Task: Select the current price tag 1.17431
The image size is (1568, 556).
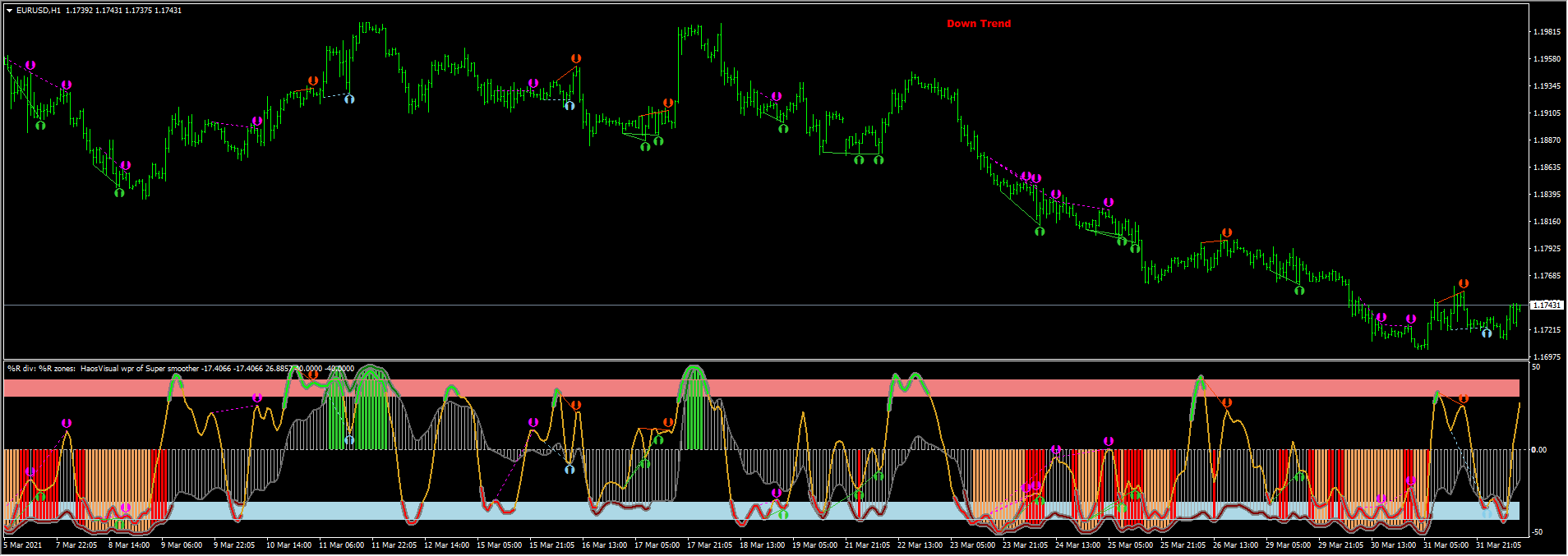Action: (1546, 306)
